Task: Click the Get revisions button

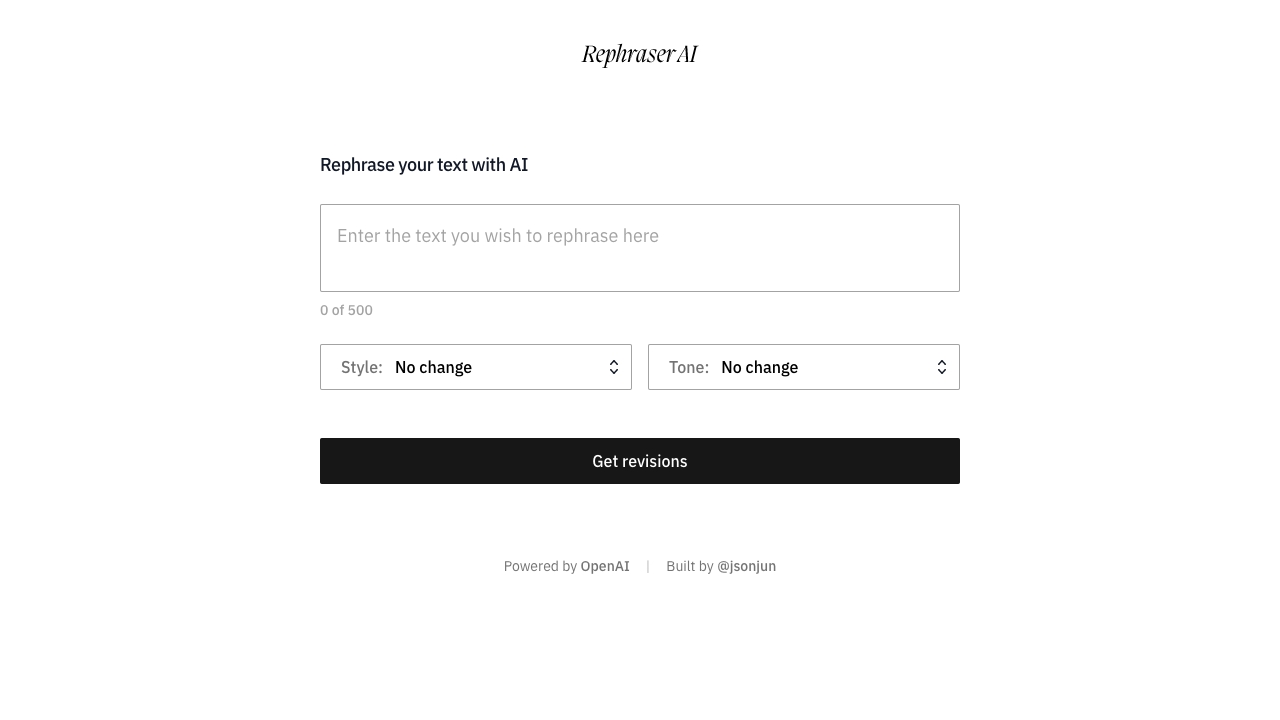Action: coord(640,461)
